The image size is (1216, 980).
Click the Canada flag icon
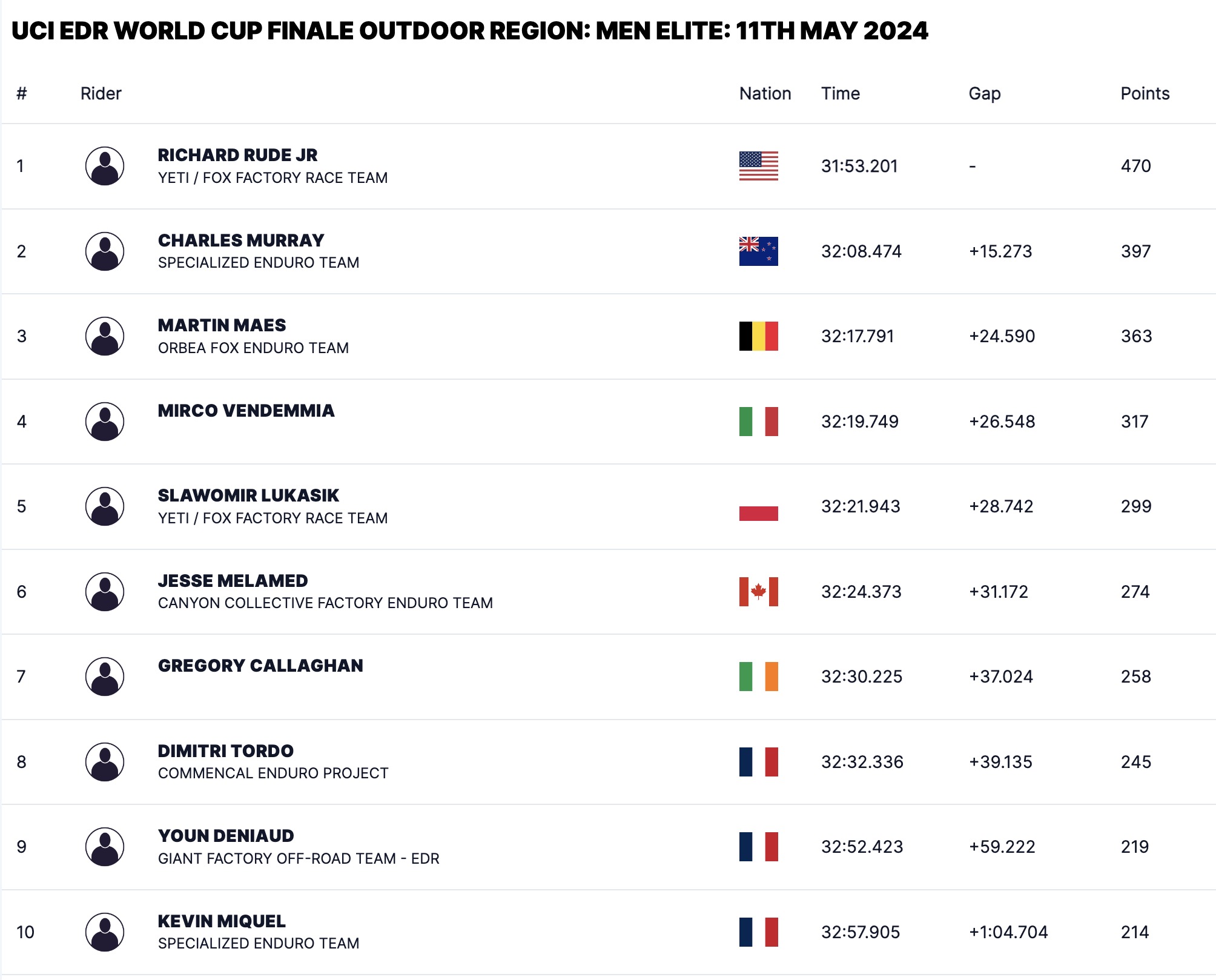[x=758, y=592]
